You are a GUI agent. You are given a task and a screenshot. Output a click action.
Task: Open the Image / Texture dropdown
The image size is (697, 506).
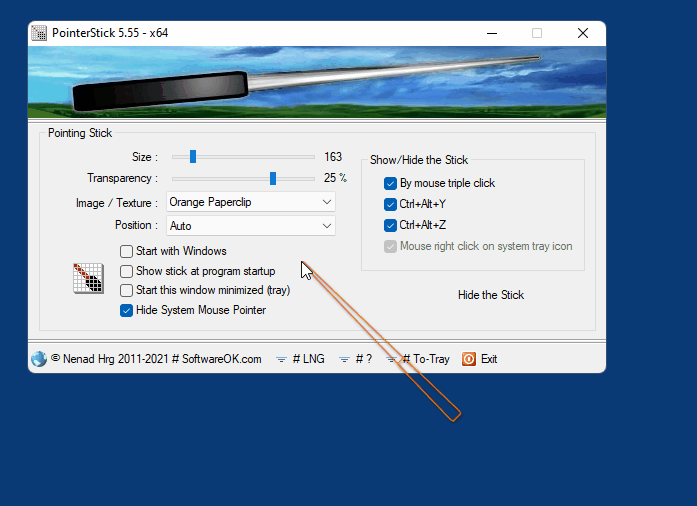pyautogui.click(x=251, y=202)
